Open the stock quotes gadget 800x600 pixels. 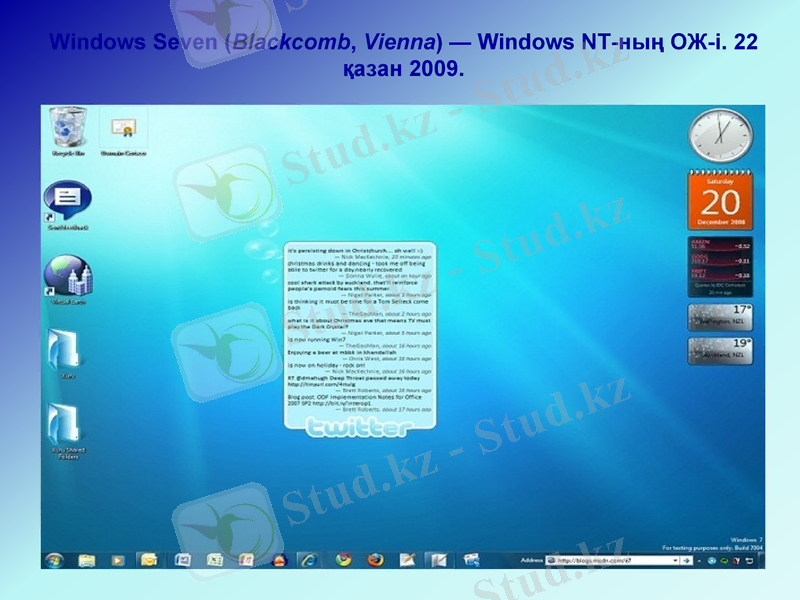(720, 265)
